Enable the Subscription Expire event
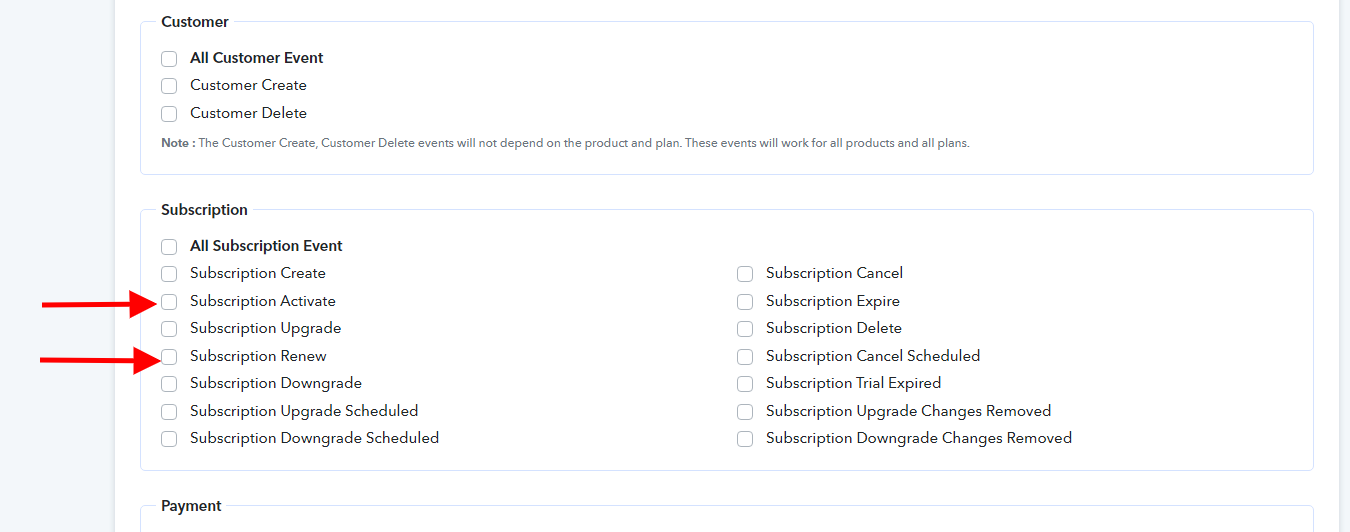Viewport: 1350px width, 532px height. pyautogui.click(x=745, y=302)
